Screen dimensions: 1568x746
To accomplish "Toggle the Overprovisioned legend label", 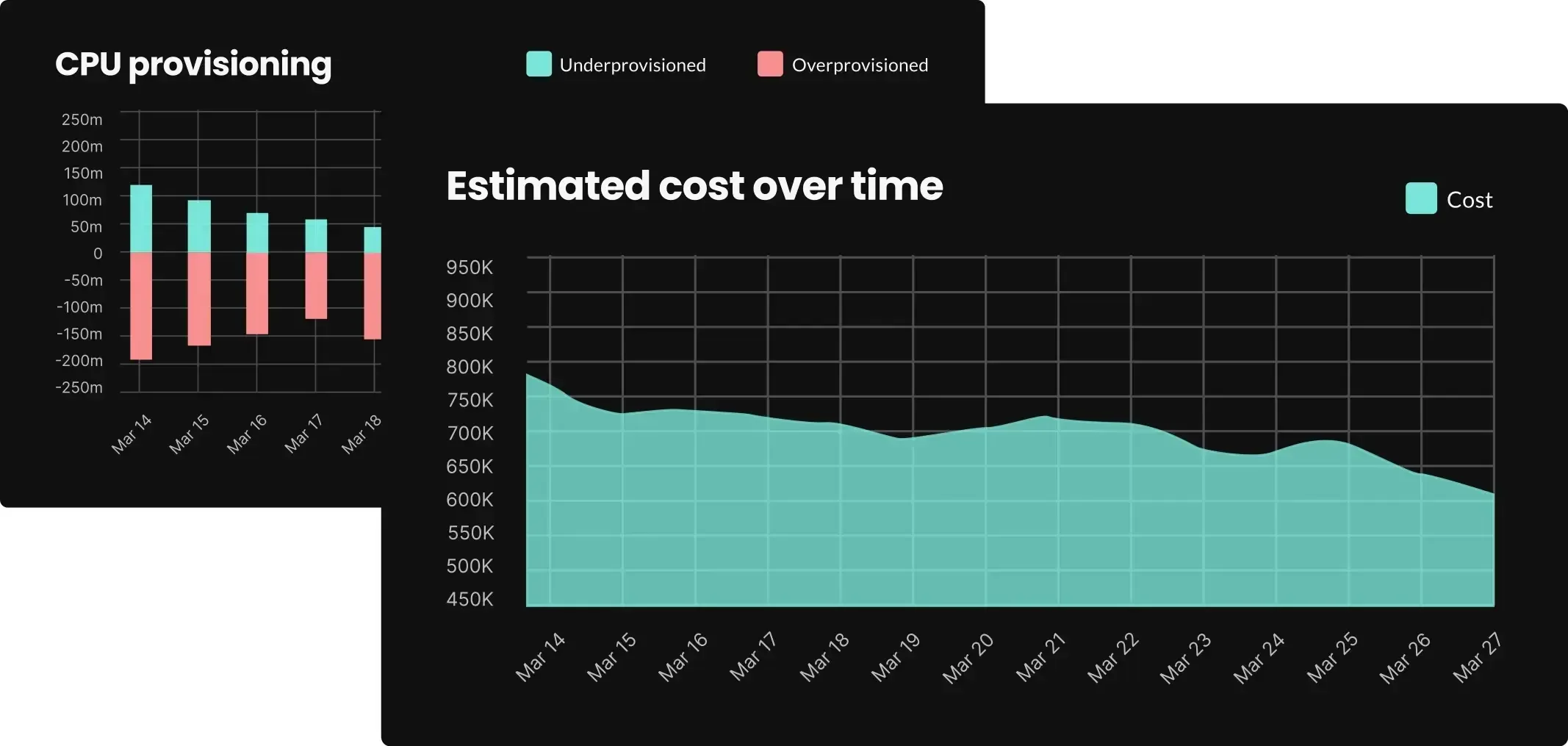I will (x=860, y=65).
